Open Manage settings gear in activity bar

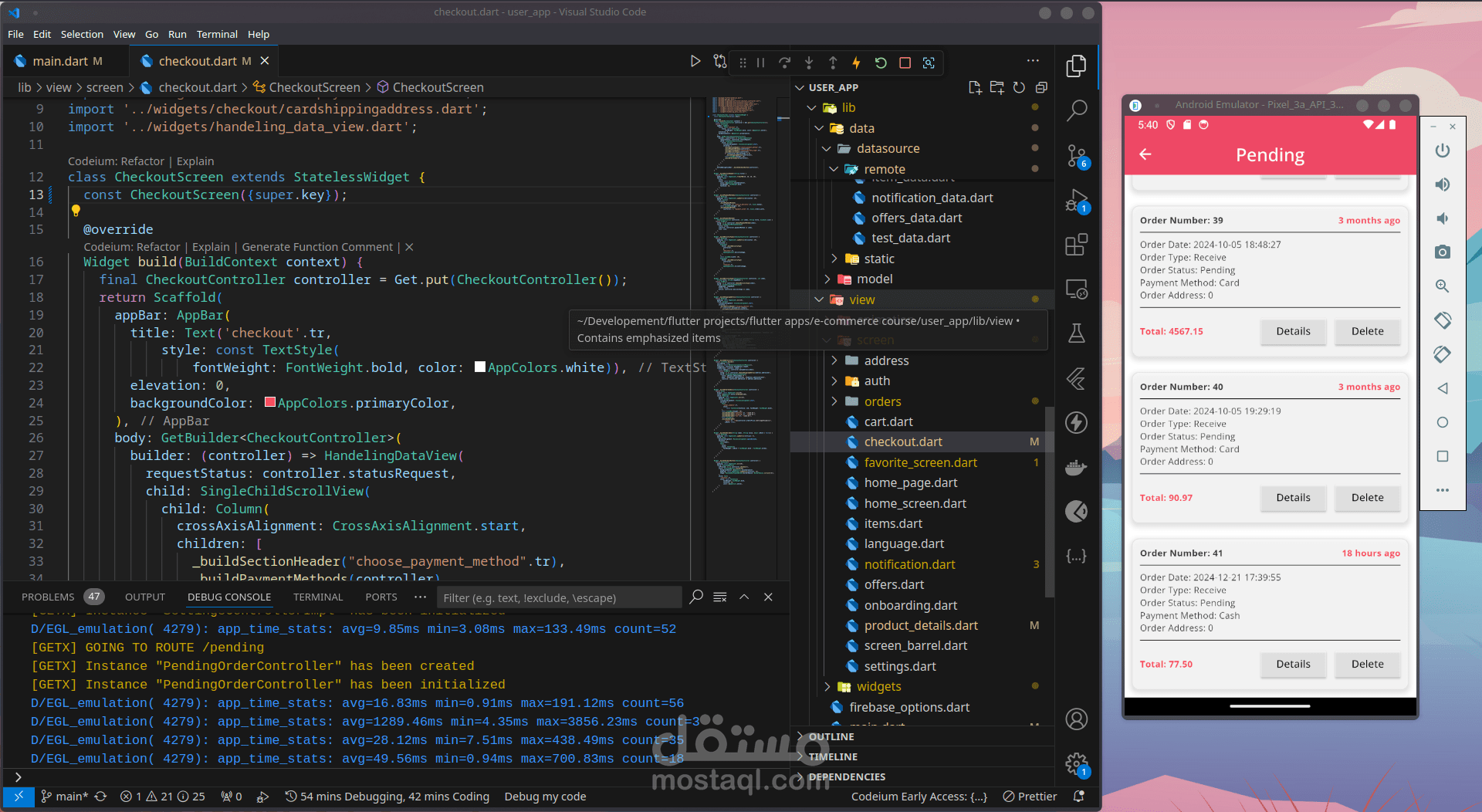1076,764
